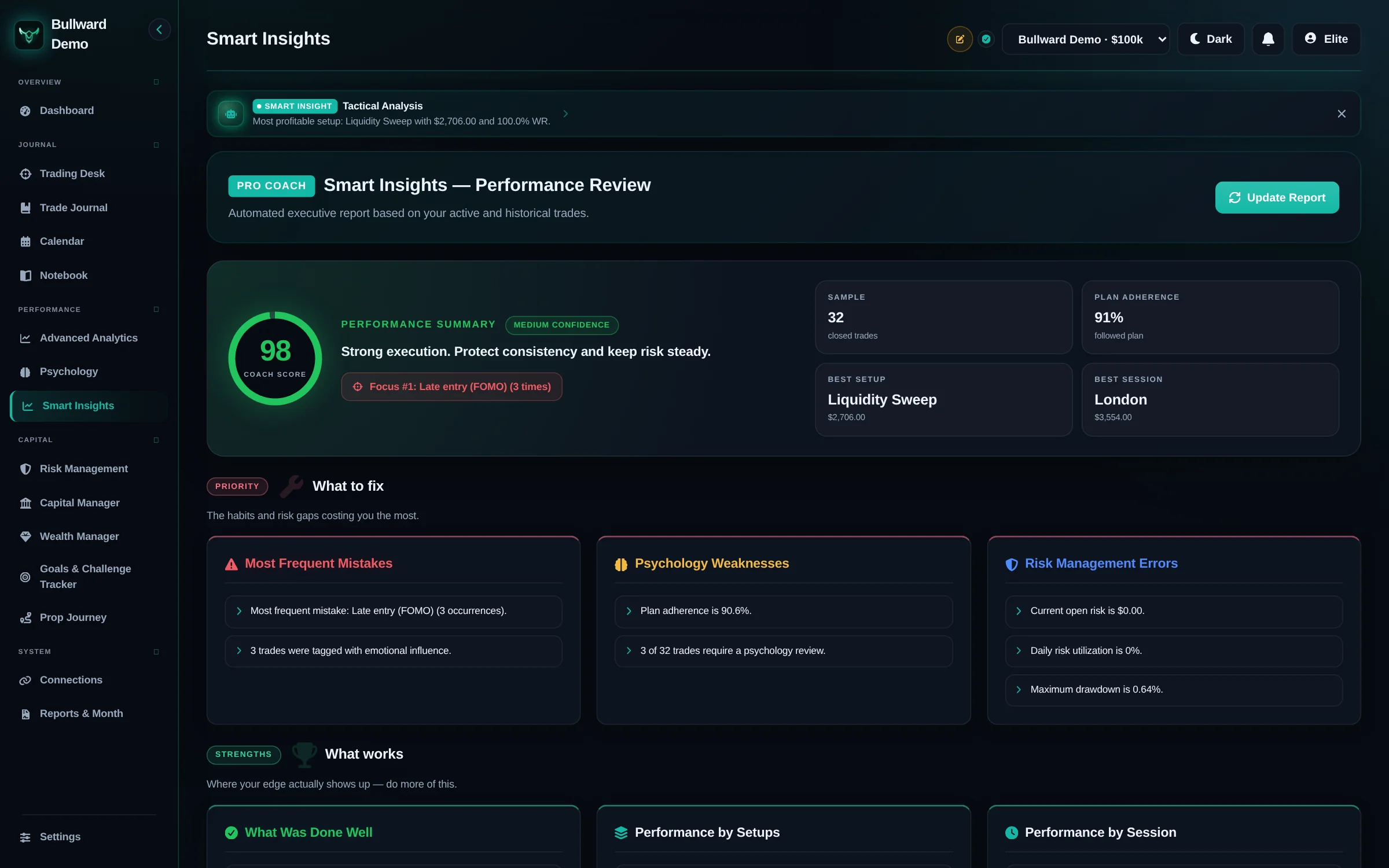This screenshot has height=868, width=1389.
Task: Click the Trade Journal book icon
Action: [x=25, y=208]
